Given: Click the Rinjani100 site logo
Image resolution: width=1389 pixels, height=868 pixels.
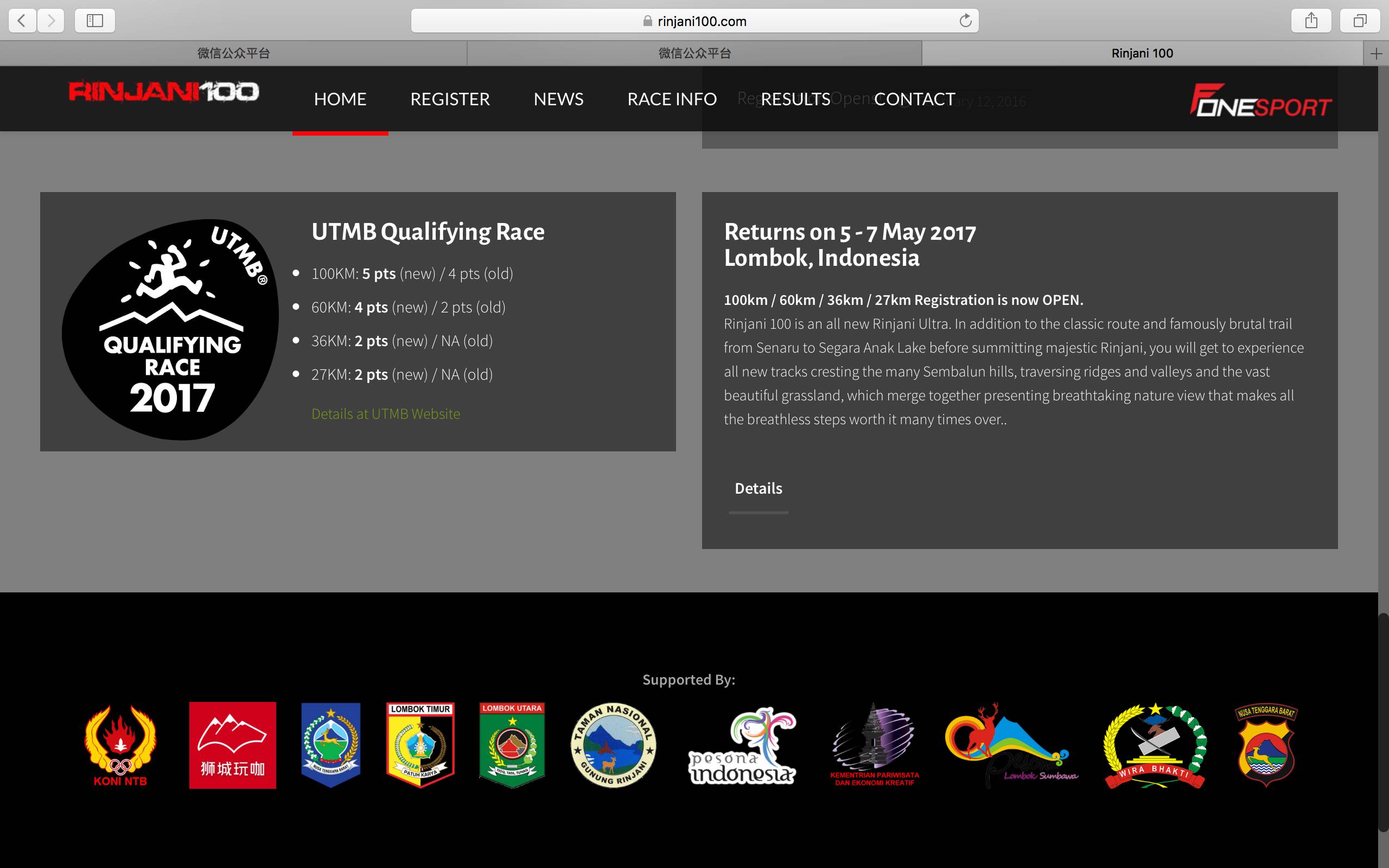Looking at the screenshot, I should pyautogui.click(x=163, y=92).
